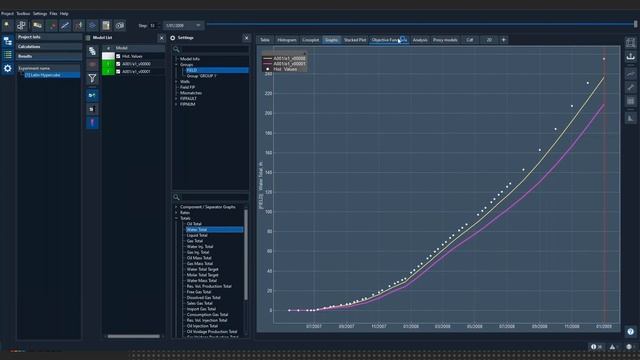This screenshot has width=640, height=360.
Task: Open the project tree icon in left sidebar
Action: pos(7,41)
